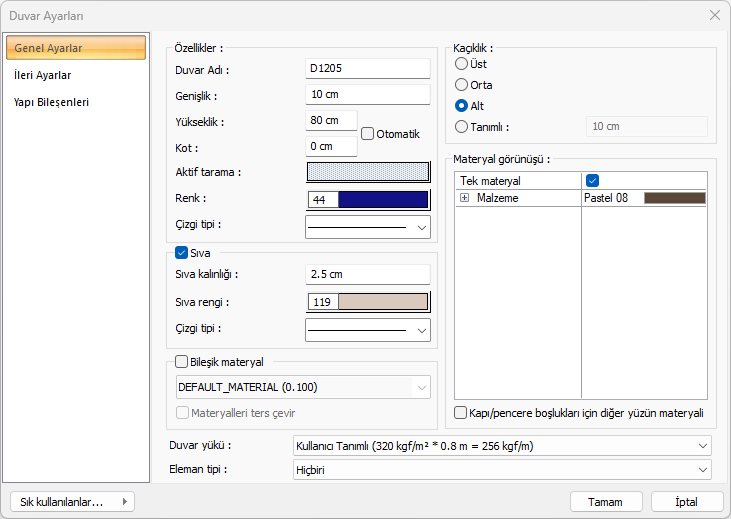Select the Orta offset option
The image size is (731, 519).
[461, 85]
